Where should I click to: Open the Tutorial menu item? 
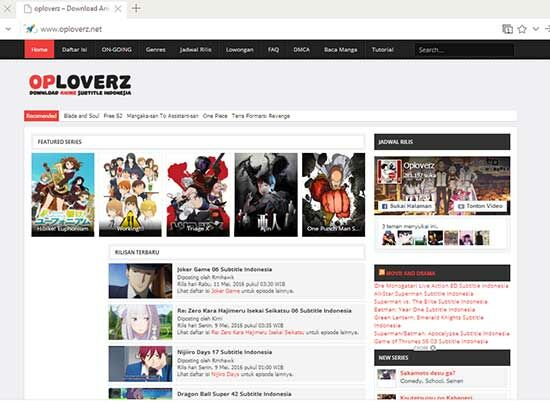pos(382,49)
